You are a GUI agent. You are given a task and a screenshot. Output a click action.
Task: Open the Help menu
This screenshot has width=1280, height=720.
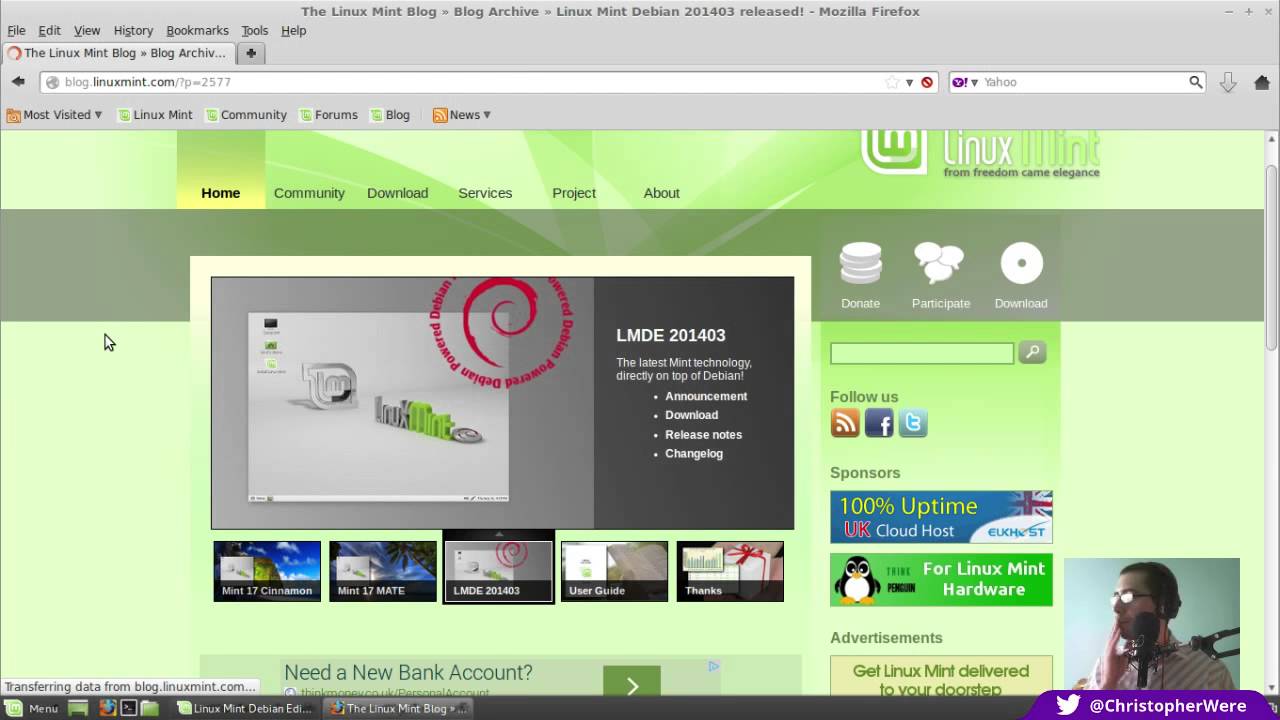tap(293, 30)
